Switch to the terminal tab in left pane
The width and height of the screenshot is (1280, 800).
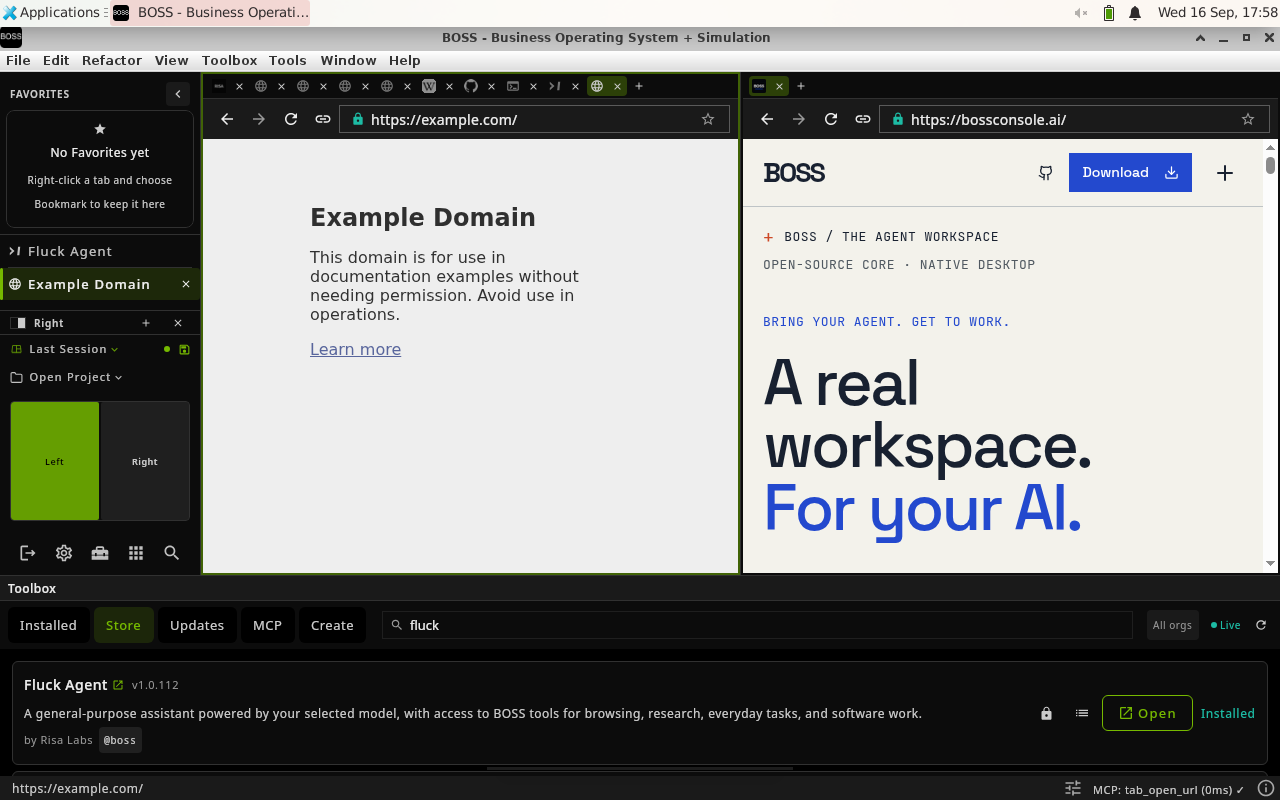[x=513, y=86]
